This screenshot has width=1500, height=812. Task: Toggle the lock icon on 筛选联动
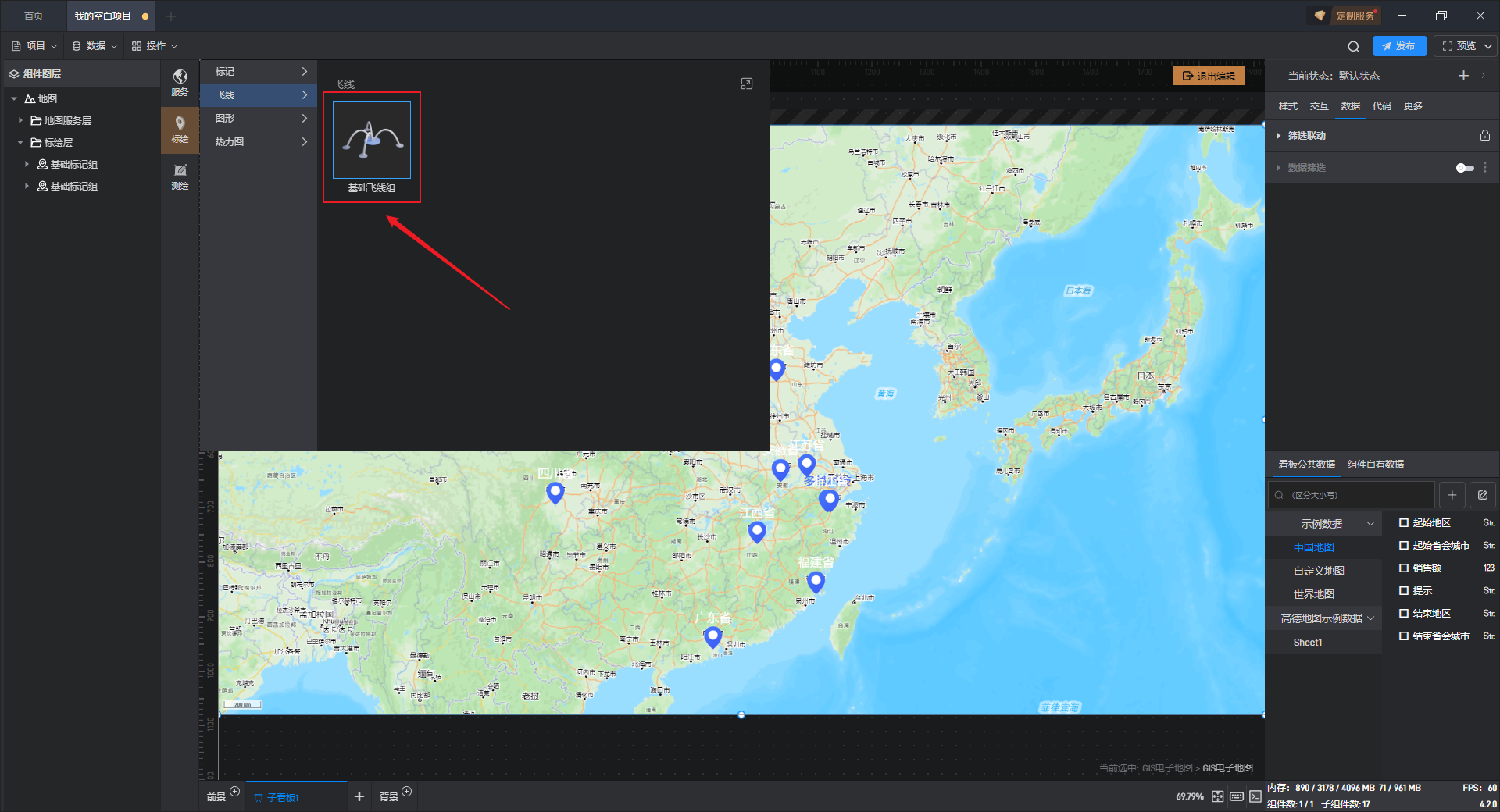(1485, 135)
